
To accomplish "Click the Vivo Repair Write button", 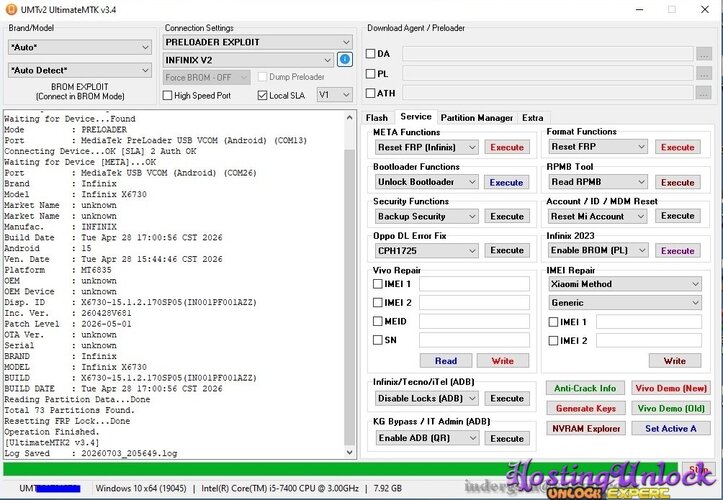I will tap(503, 361).
